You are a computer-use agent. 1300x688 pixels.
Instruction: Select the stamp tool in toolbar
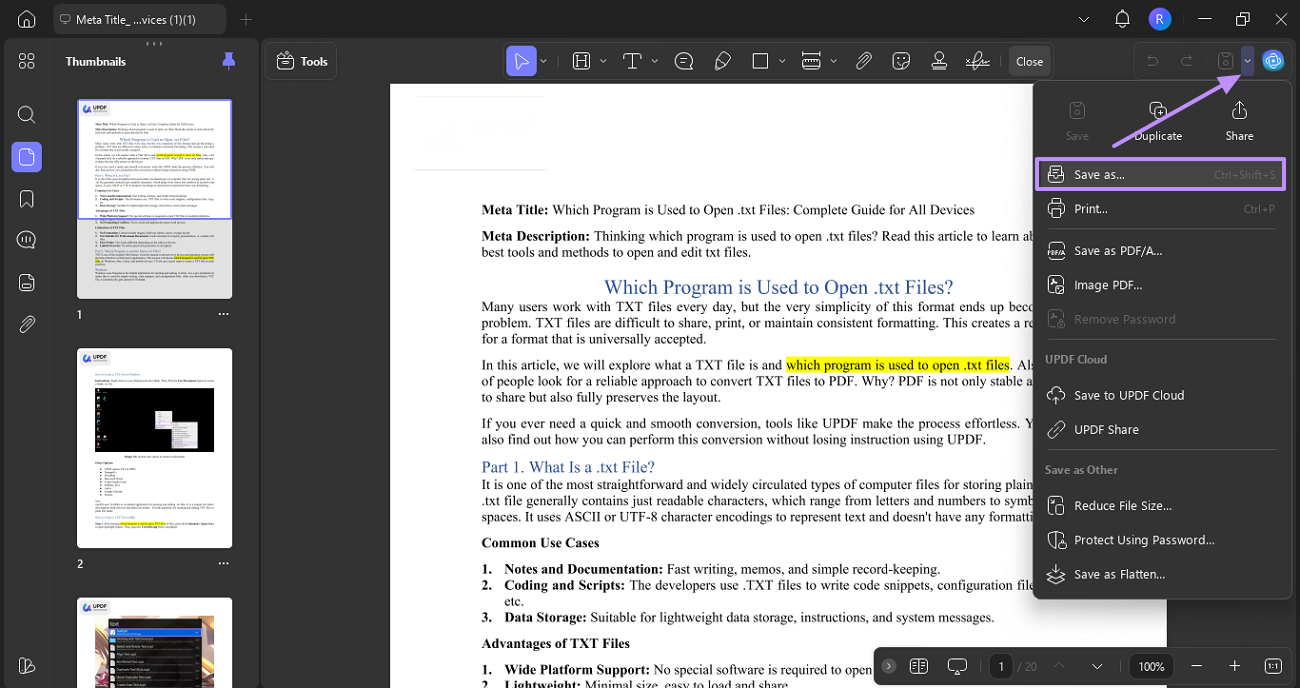[939, 61]
